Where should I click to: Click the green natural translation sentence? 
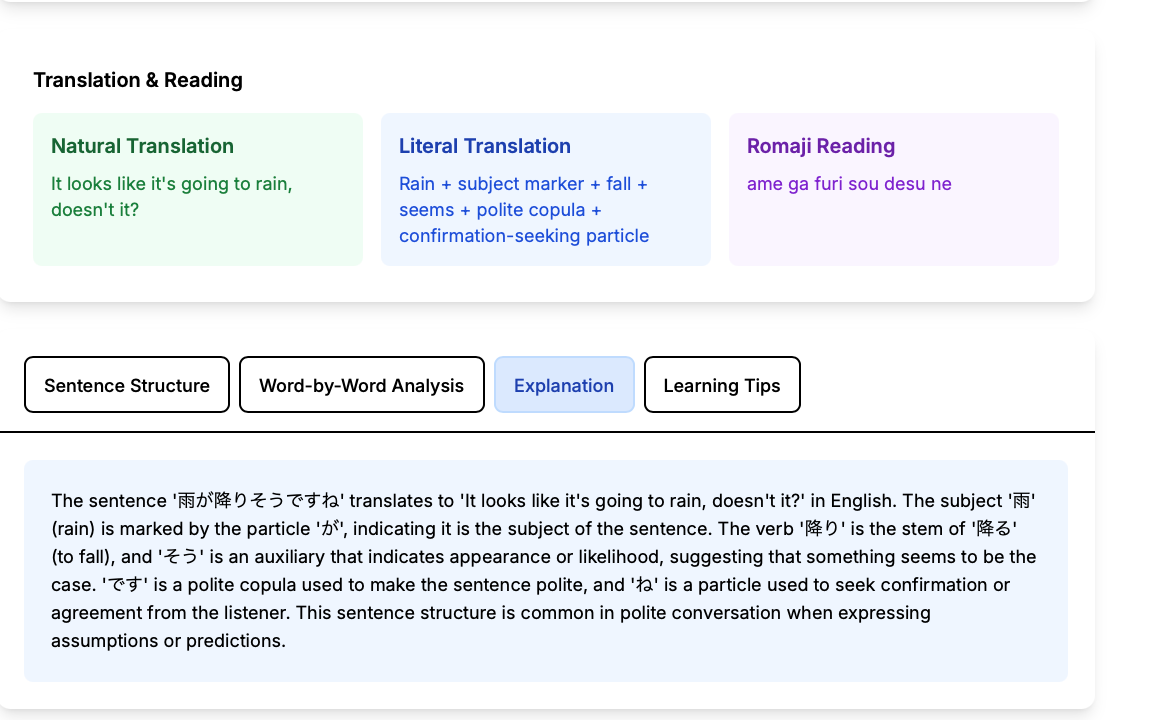pyautogui.click(x=172, y=197)
